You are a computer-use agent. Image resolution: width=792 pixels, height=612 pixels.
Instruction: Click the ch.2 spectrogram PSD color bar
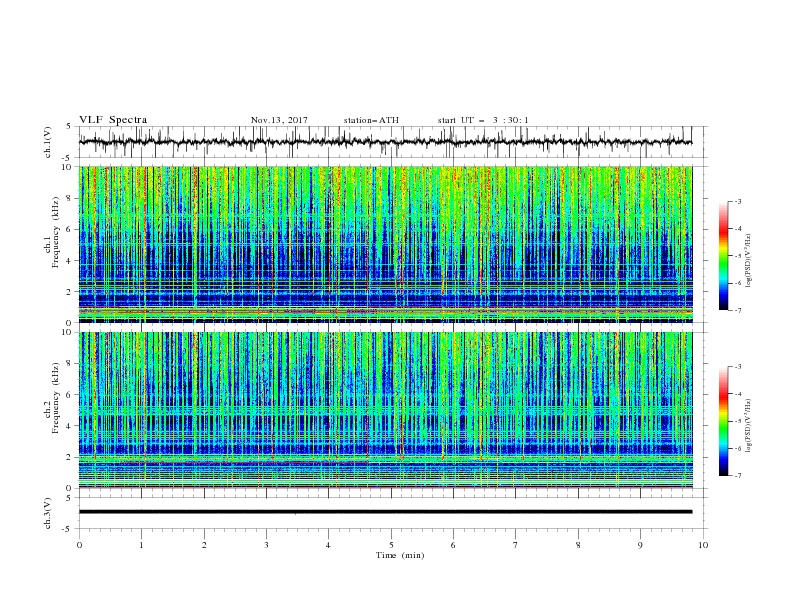tap(724, 421)
